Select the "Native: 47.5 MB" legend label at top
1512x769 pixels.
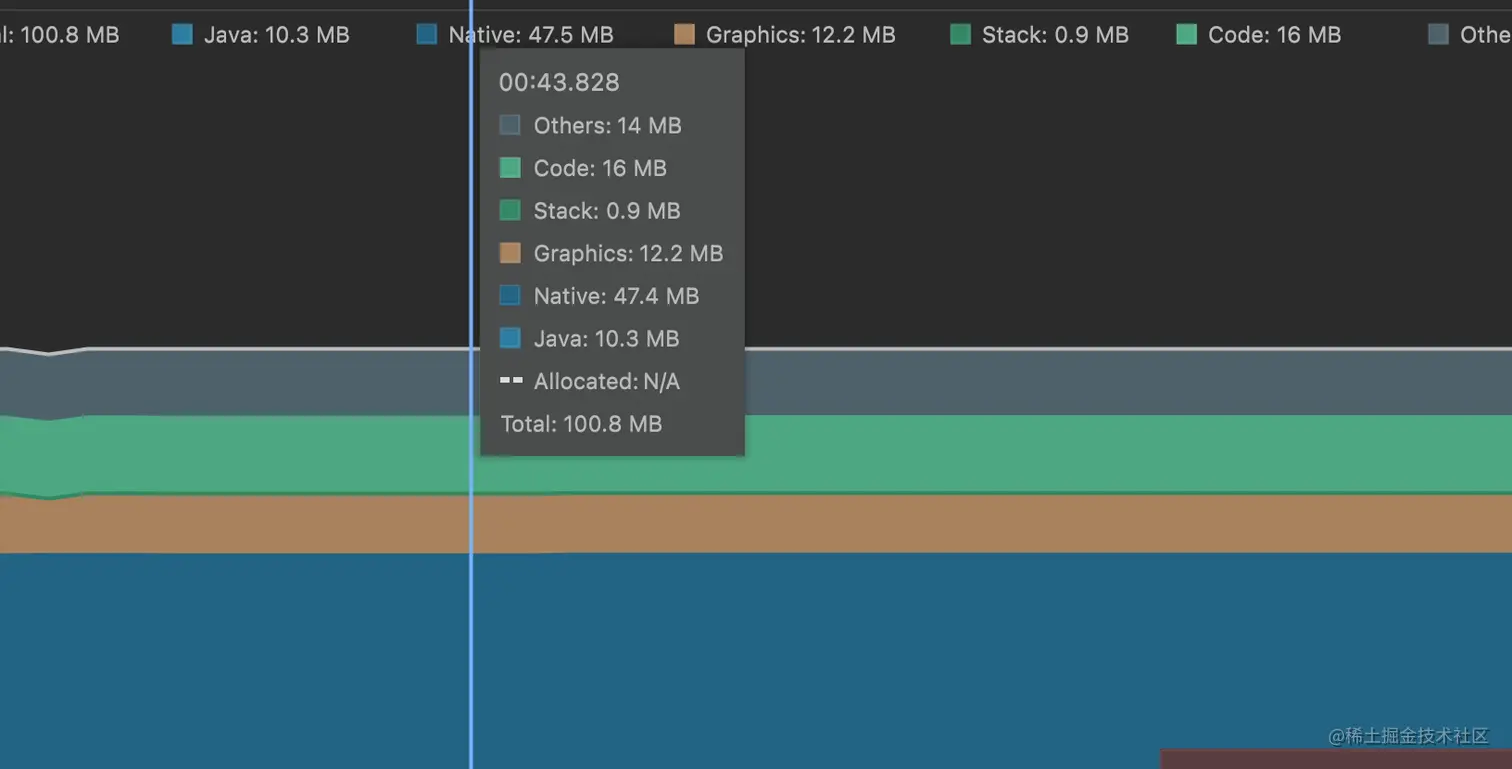pos(531,35)
